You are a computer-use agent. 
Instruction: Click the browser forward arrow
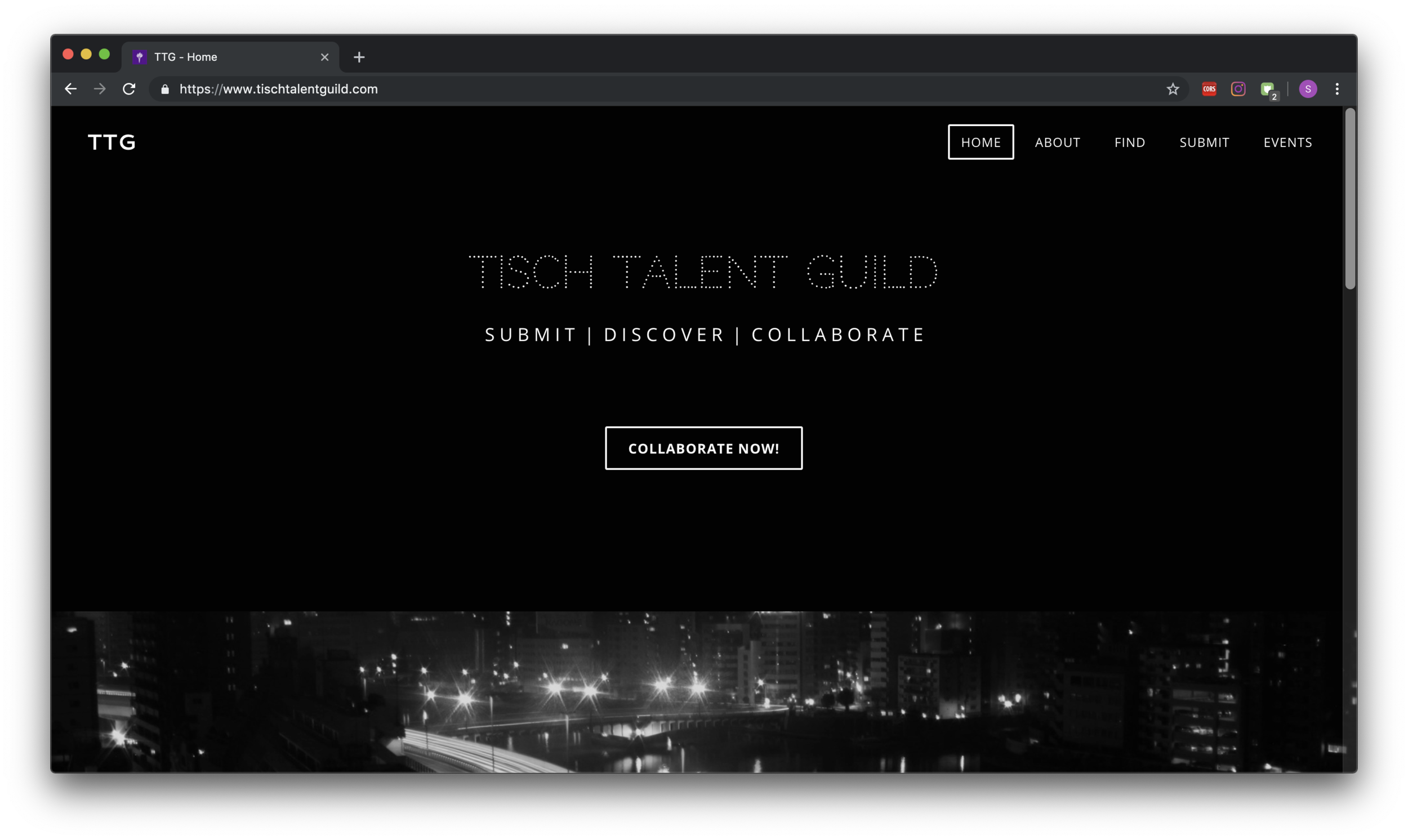pyautogui.click(x=100, y=89)
